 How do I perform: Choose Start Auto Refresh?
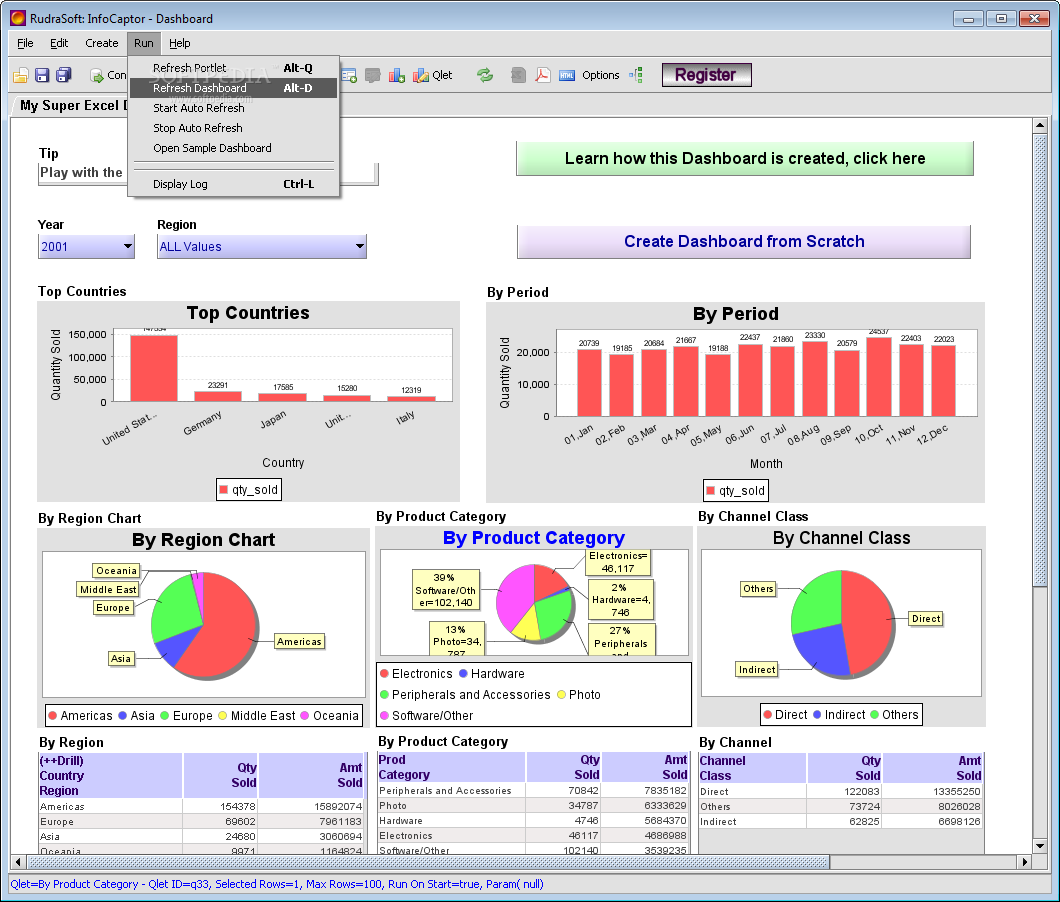(x=233, y=108)
